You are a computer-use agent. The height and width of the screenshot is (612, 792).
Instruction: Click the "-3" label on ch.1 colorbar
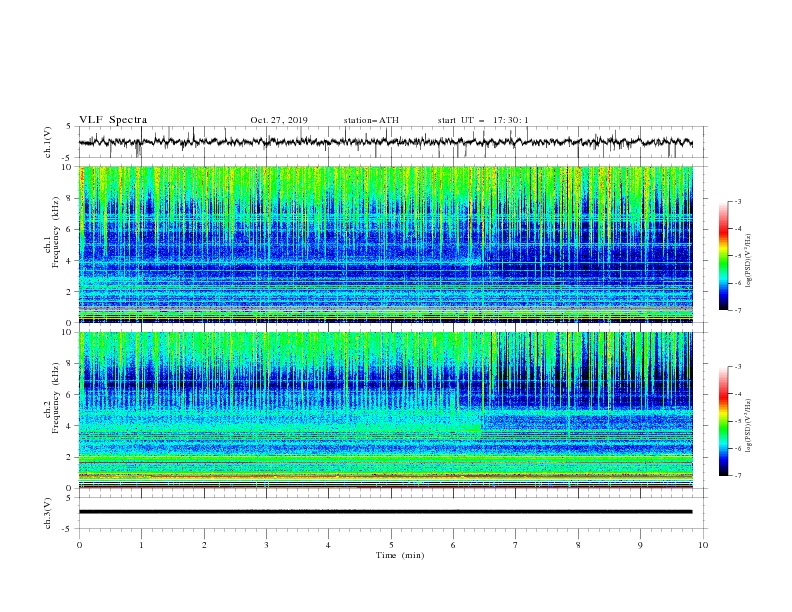(x=737, y=201)
